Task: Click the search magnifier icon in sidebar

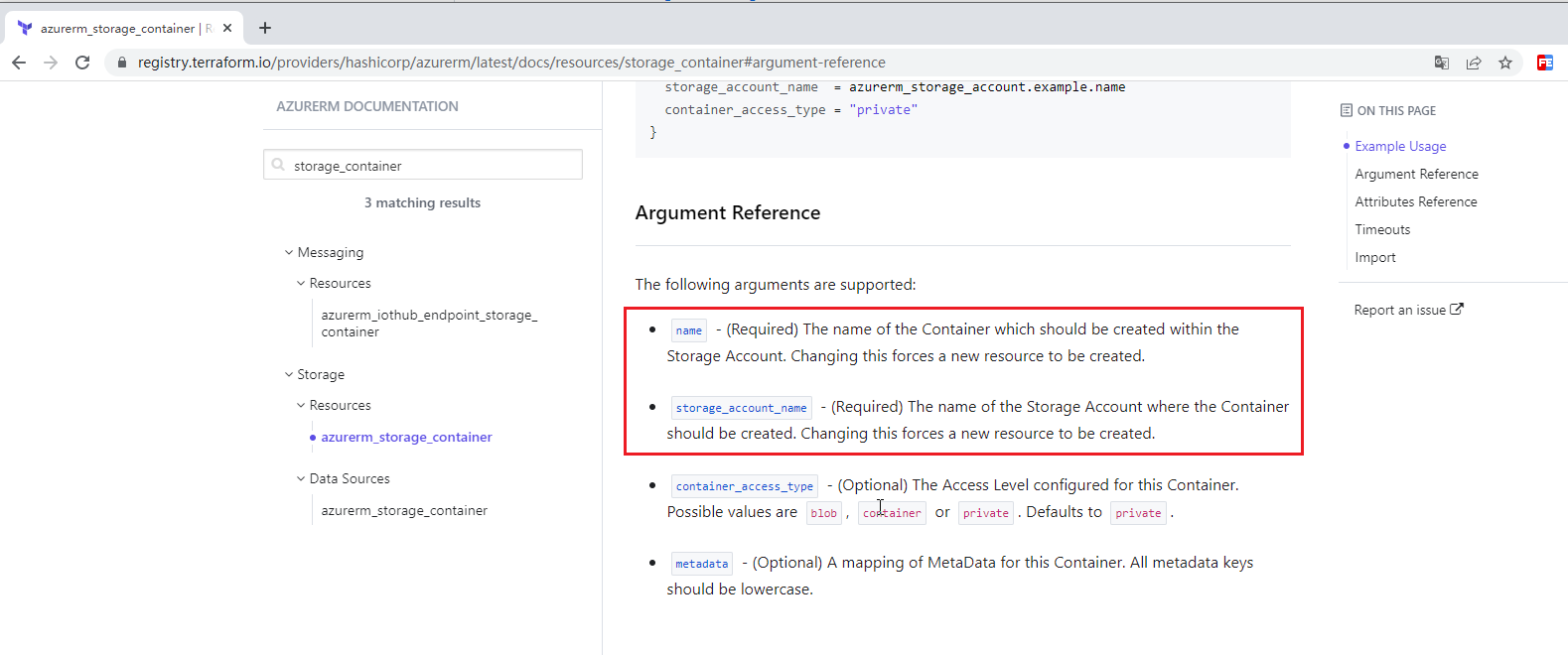Action: (x=279, y=165)
